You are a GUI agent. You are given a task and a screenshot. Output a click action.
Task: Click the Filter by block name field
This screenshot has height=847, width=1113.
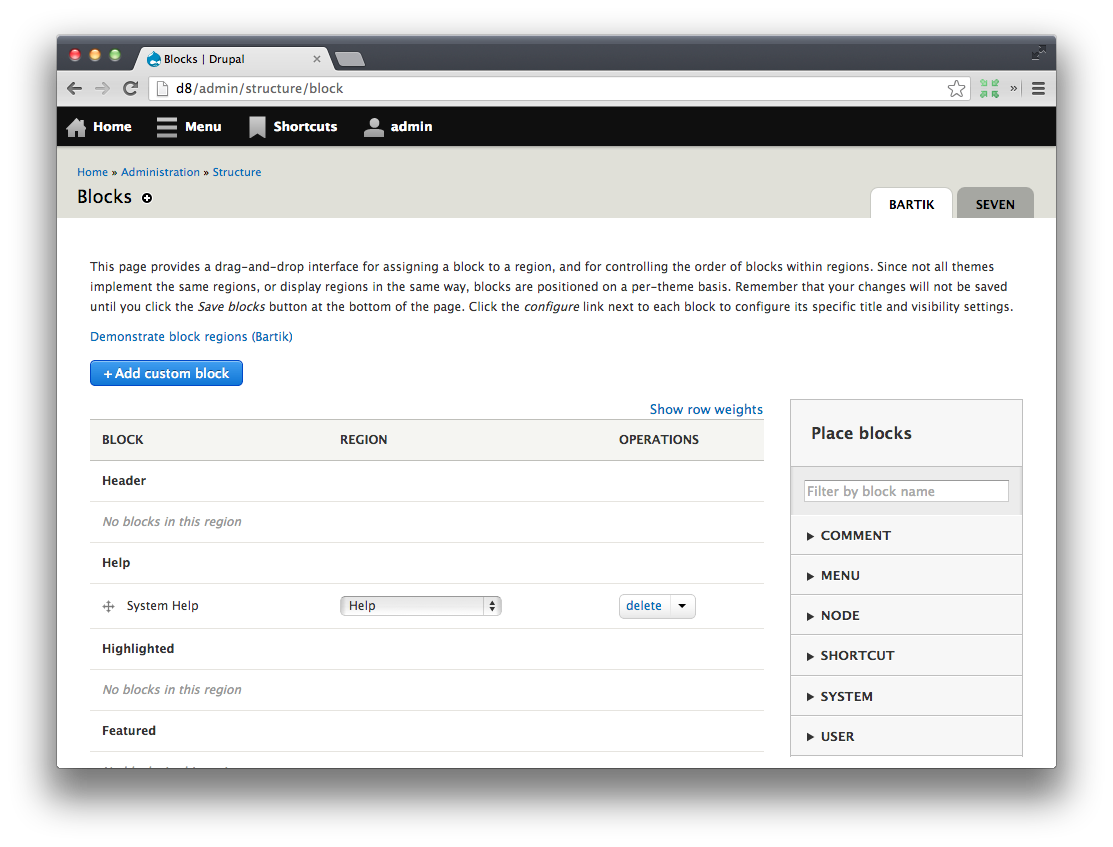[x=906, y=491]
